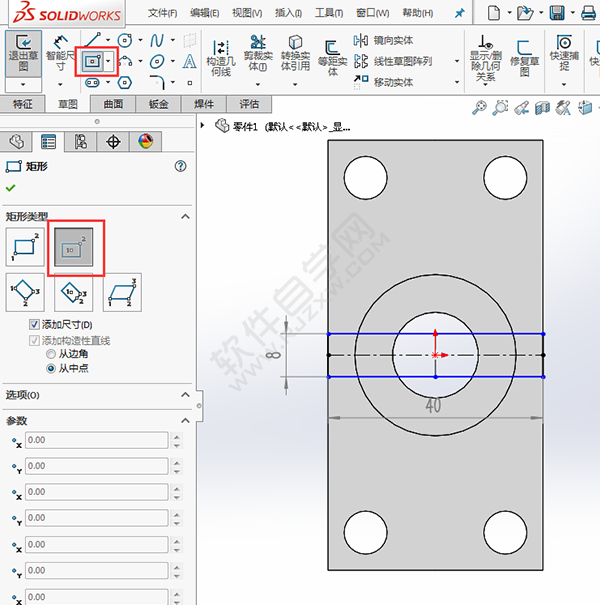Select the Circle sketch tool

pos(125,40)
